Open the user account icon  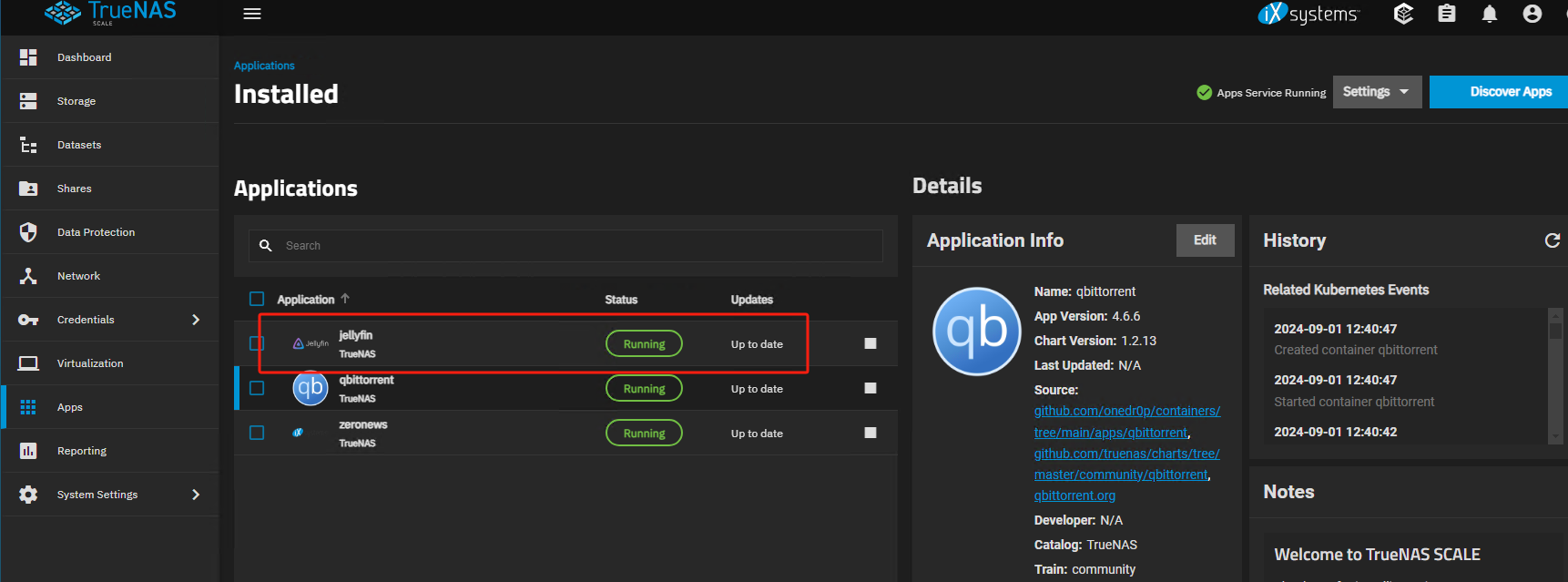point(1532,14)
